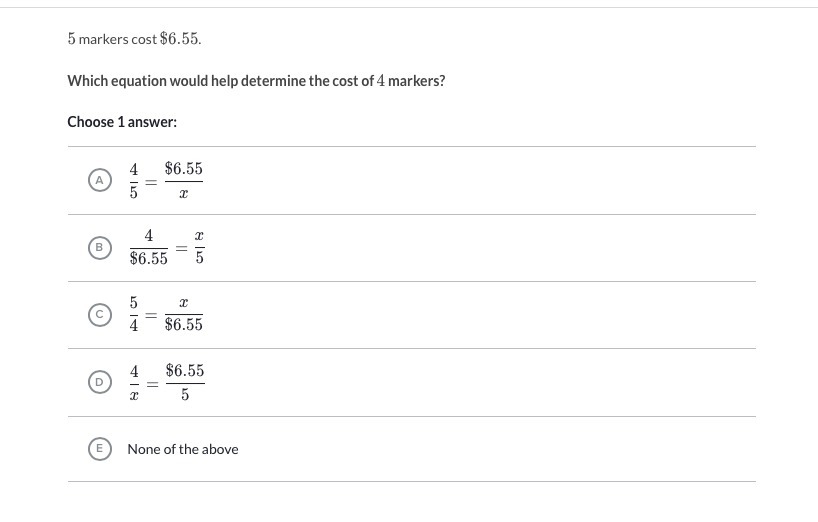Click the "None of the above" answer text

(x=183, y=449)
